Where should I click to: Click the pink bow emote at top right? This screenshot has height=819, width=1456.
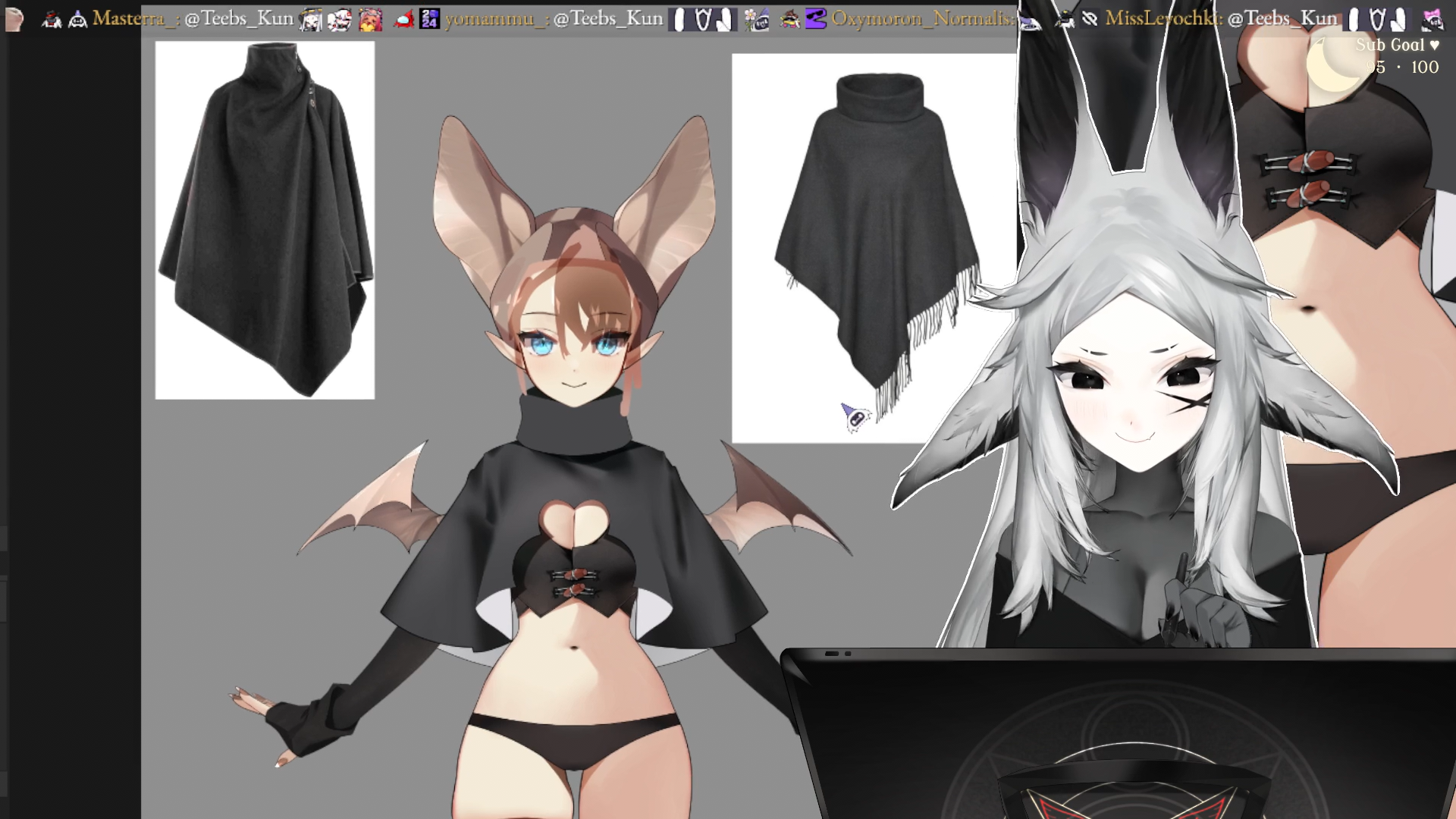click(1432, 19)
